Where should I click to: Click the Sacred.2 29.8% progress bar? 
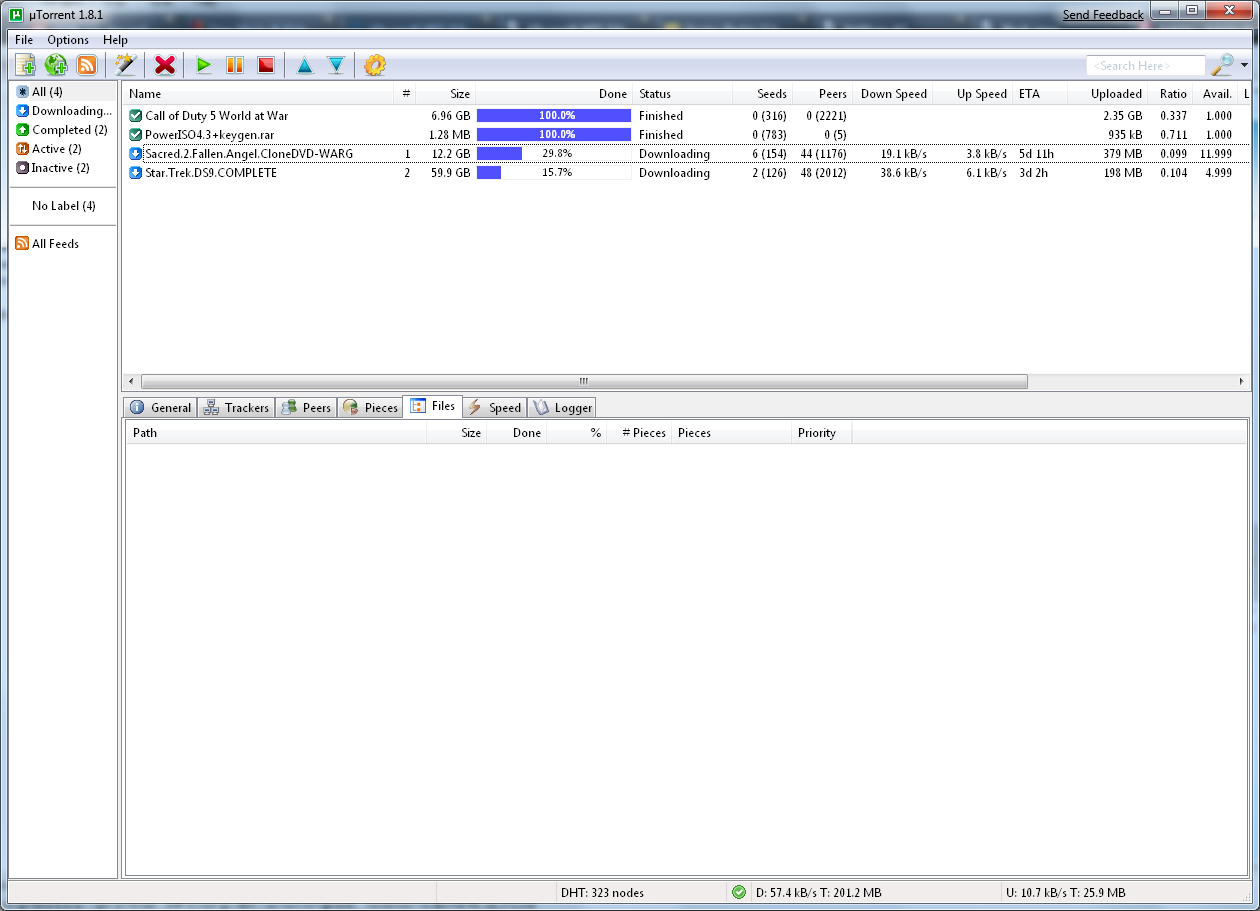click(554, 154)
